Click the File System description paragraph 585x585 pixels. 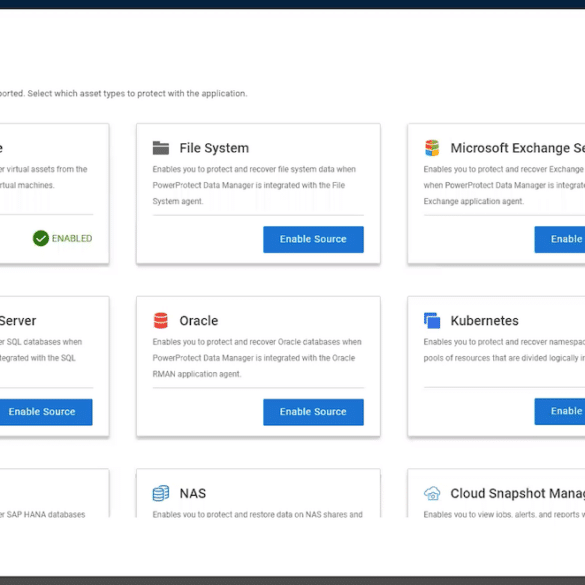tap(254, 185)
